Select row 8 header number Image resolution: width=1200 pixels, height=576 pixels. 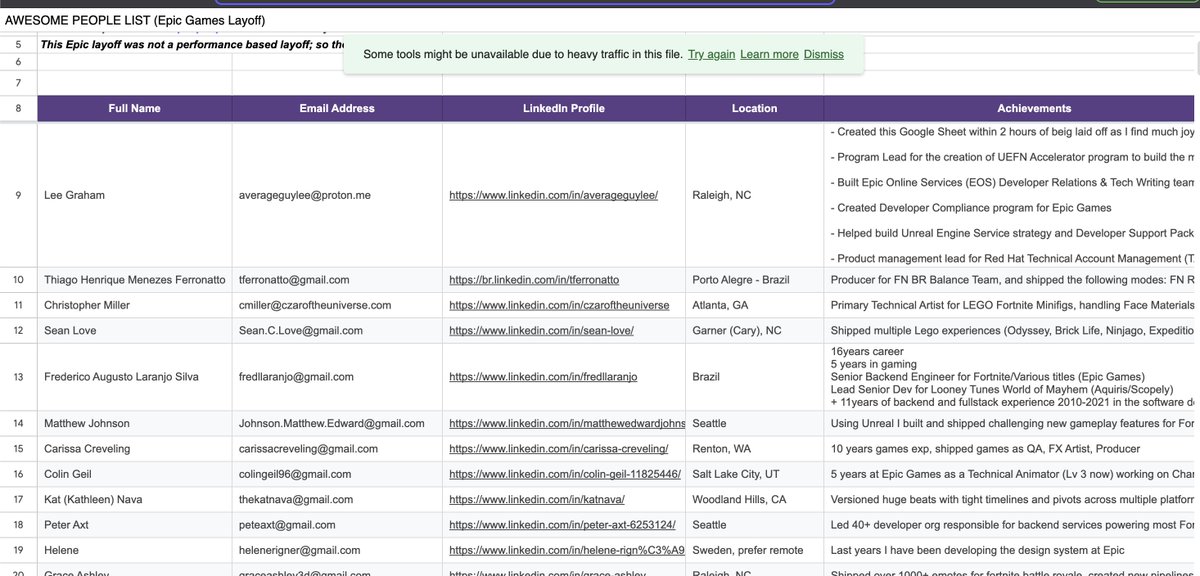(18, 108)
